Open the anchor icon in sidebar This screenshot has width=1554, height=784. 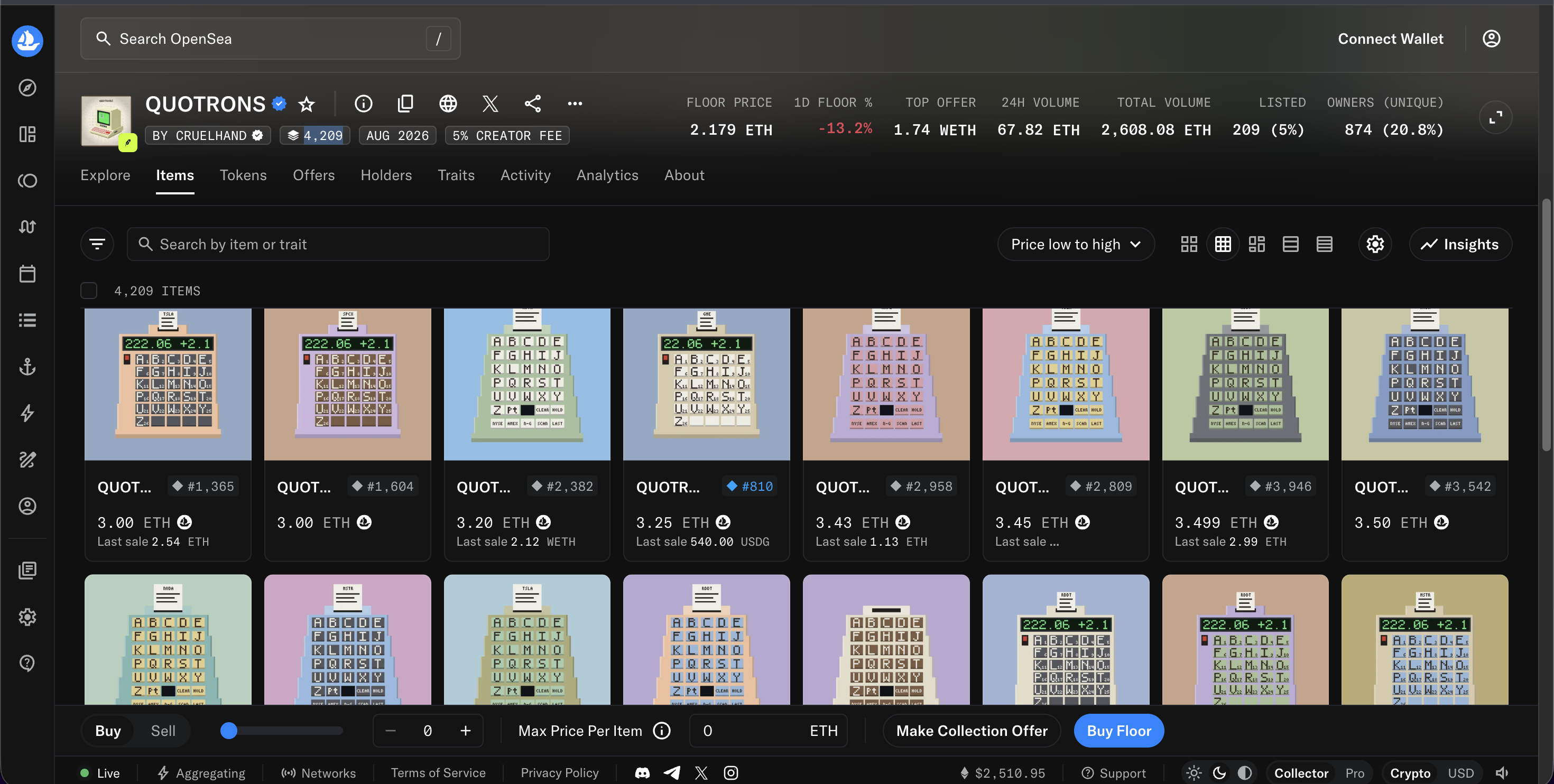pyautogui.click(x=27, y=367)
